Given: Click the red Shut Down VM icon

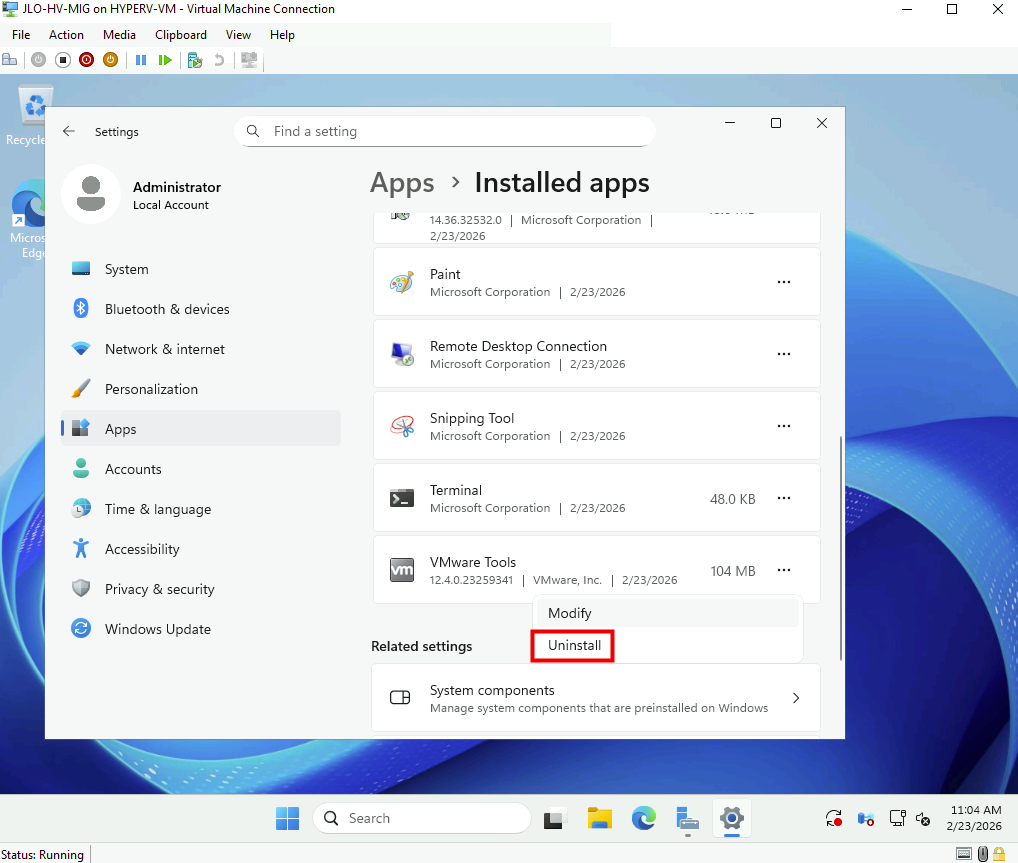Looking at the screenshot, I should tap(86, 60).
